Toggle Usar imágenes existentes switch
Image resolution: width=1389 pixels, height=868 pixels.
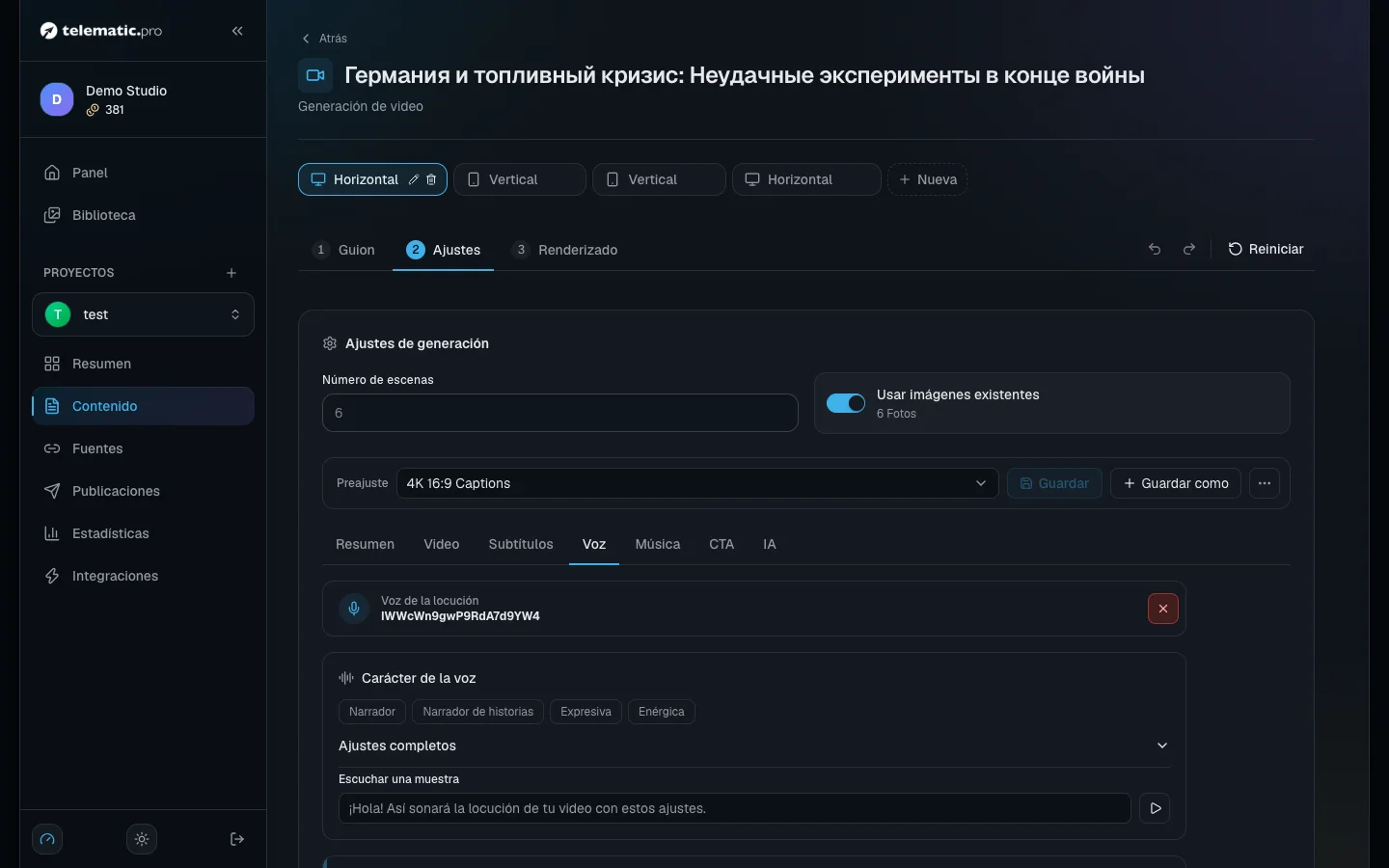click(846, 403)
